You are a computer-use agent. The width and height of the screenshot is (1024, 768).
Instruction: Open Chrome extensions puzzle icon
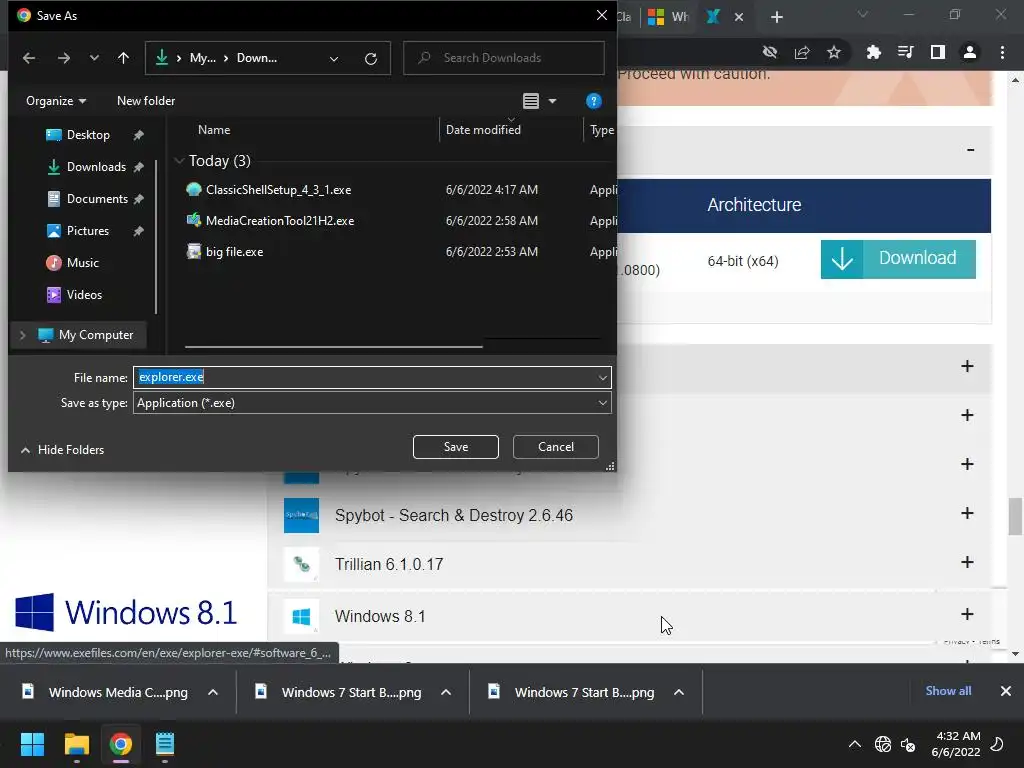(873, 52)
